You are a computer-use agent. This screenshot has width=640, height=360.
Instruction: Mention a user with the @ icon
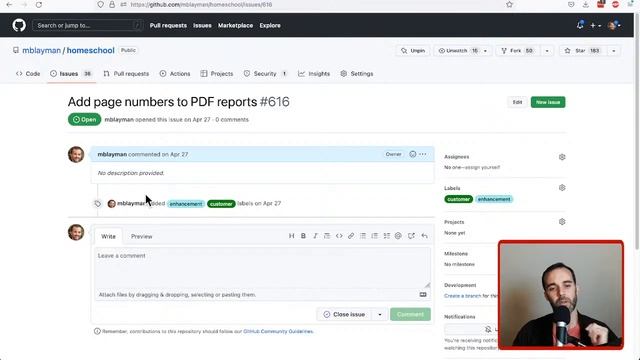[x=398, y=236]
